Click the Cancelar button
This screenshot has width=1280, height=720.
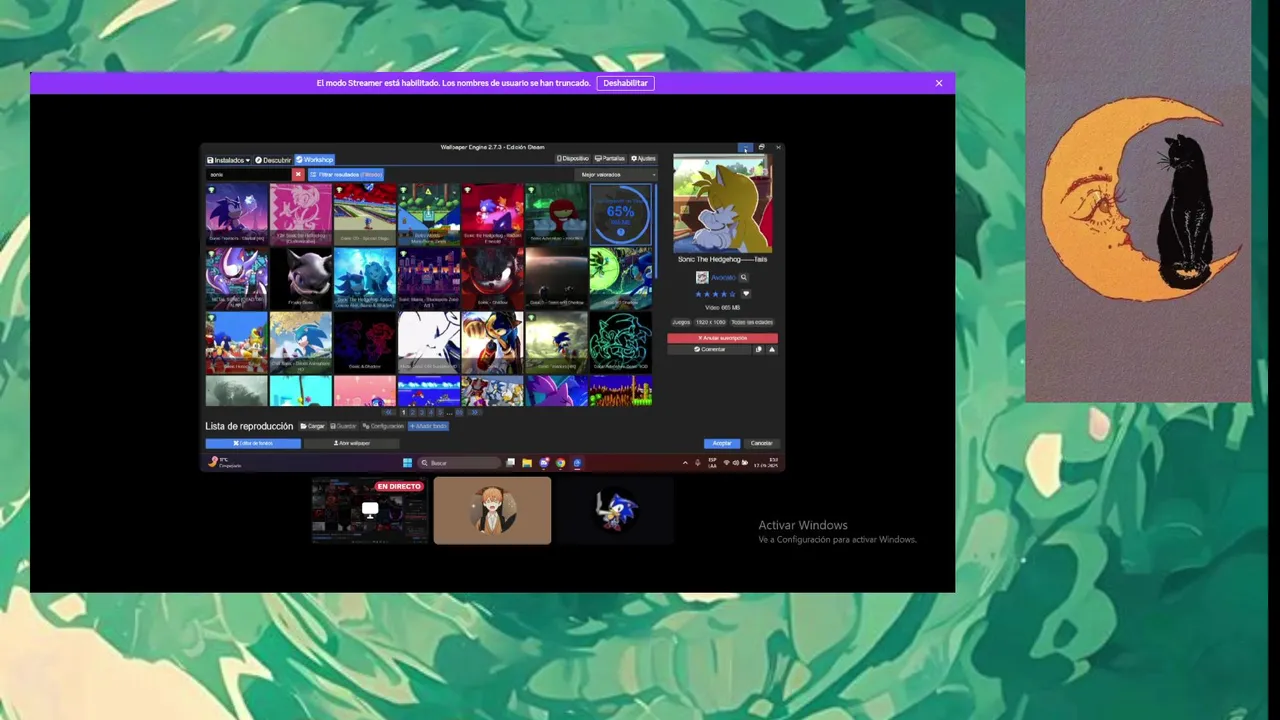(x=762, y=443)
